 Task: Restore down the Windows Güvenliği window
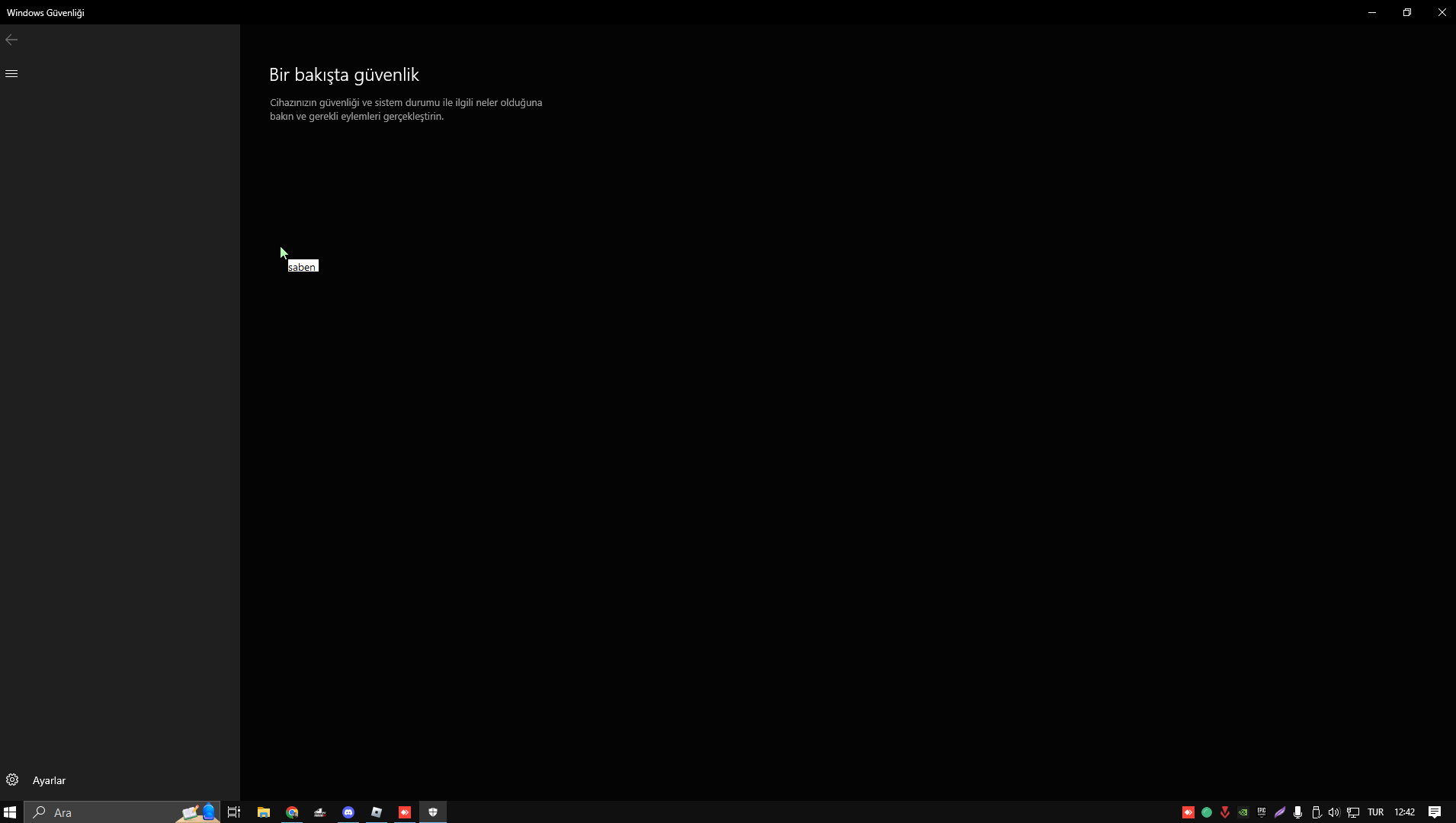click(x=1407, y=12)
